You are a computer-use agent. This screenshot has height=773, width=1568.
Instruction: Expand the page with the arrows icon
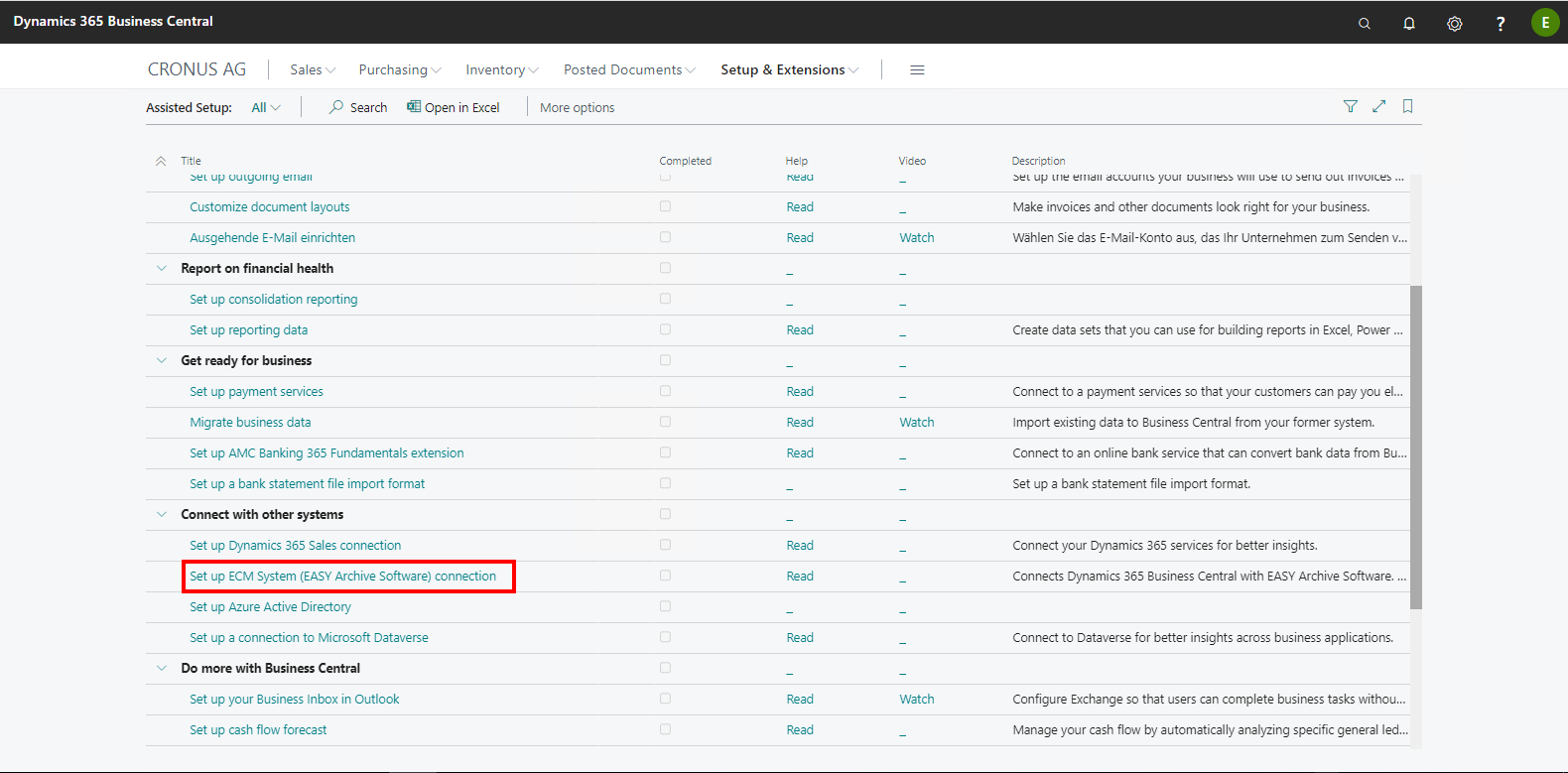point(1379,106)
